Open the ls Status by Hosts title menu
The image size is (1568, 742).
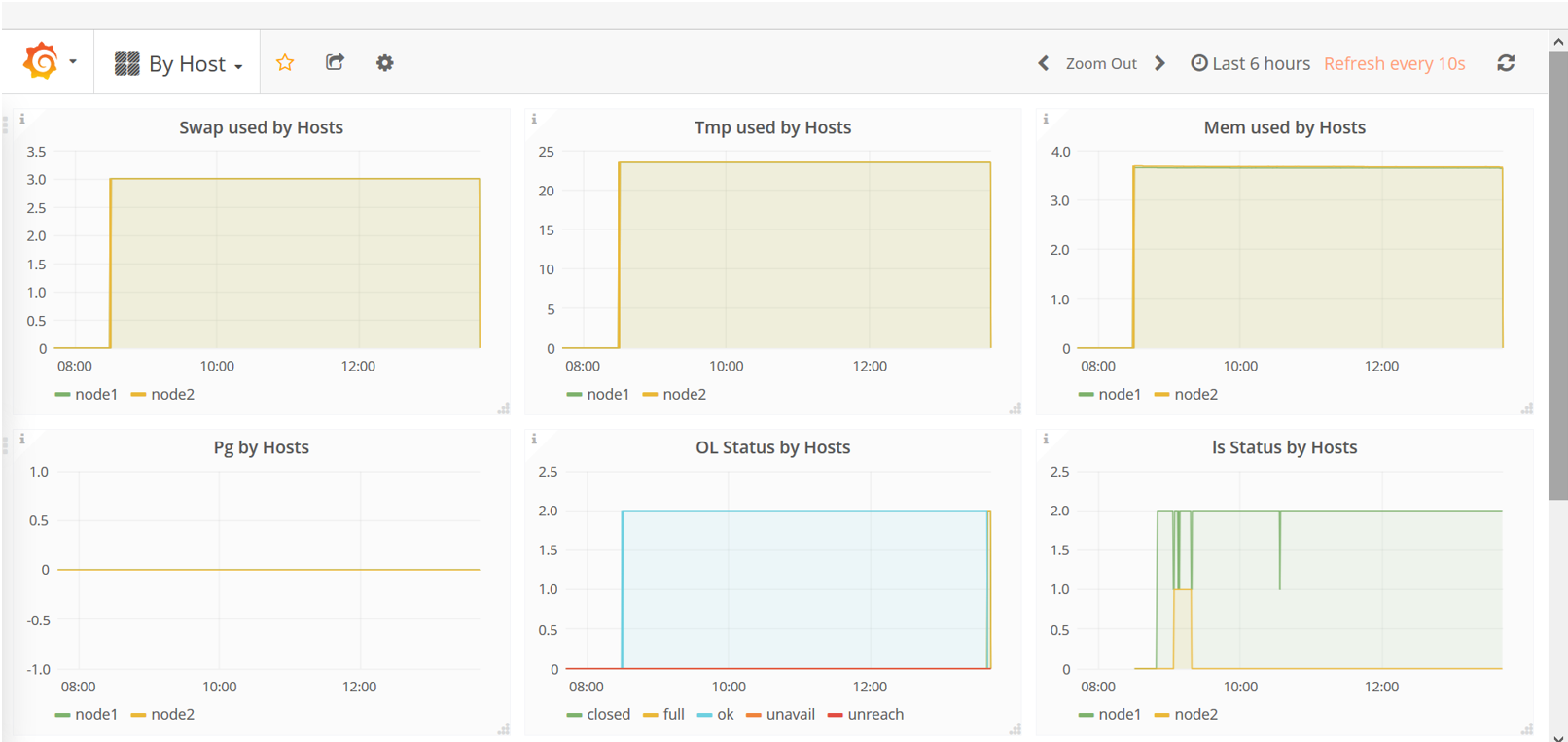click(1284, 447)
